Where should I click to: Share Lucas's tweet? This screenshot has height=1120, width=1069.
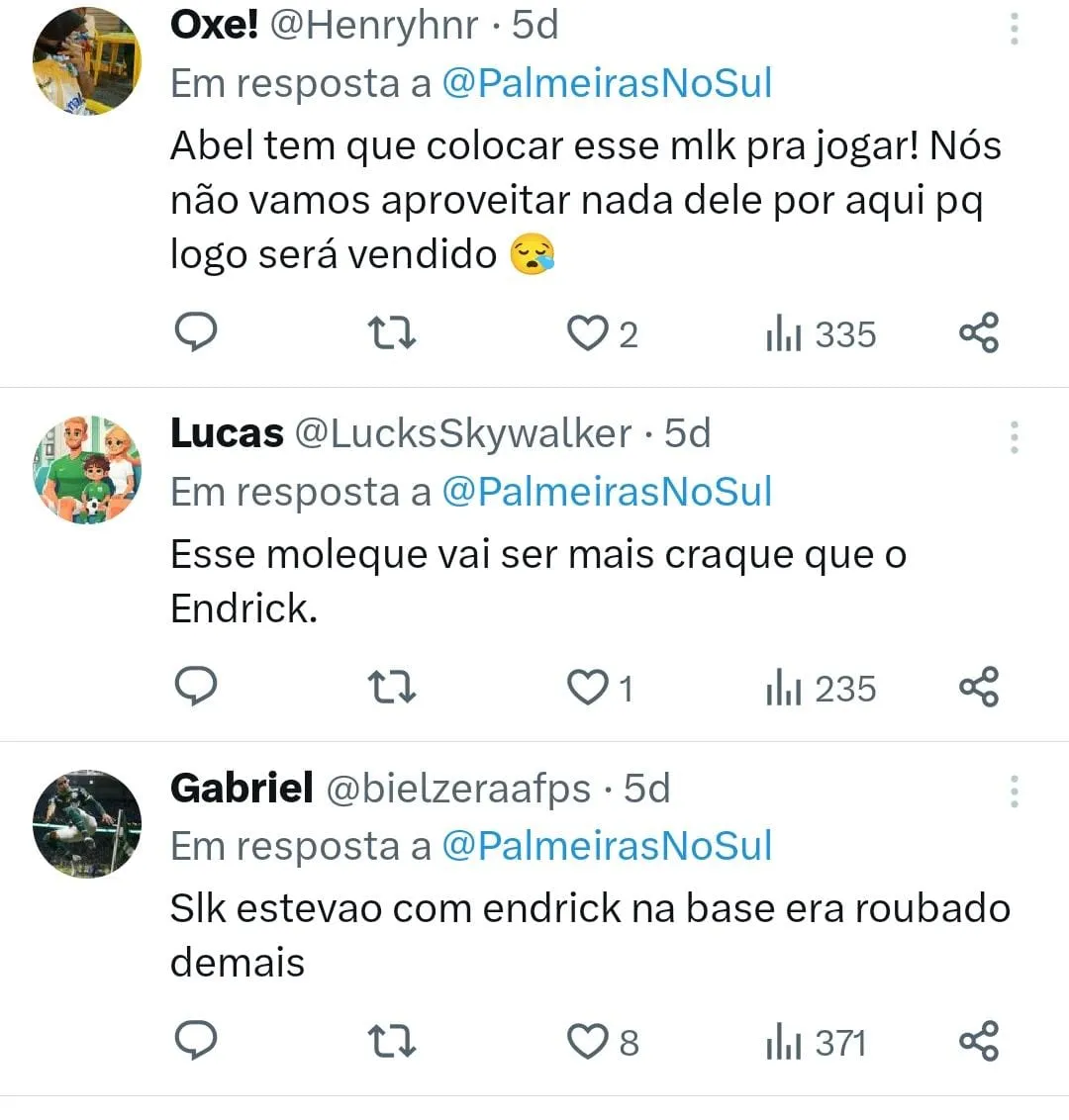click(978, 687)
